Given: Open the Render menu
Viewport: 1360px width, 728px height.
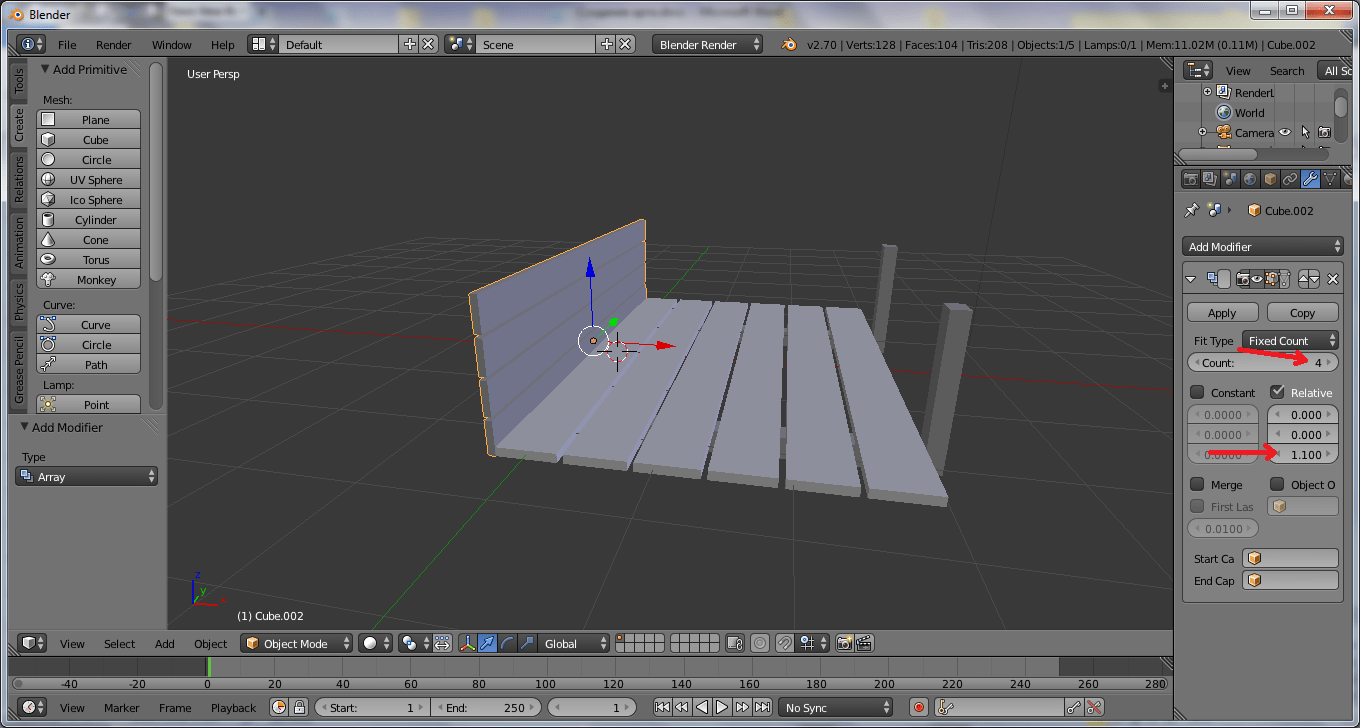Looking at the screenshot, I should point(114,44).
